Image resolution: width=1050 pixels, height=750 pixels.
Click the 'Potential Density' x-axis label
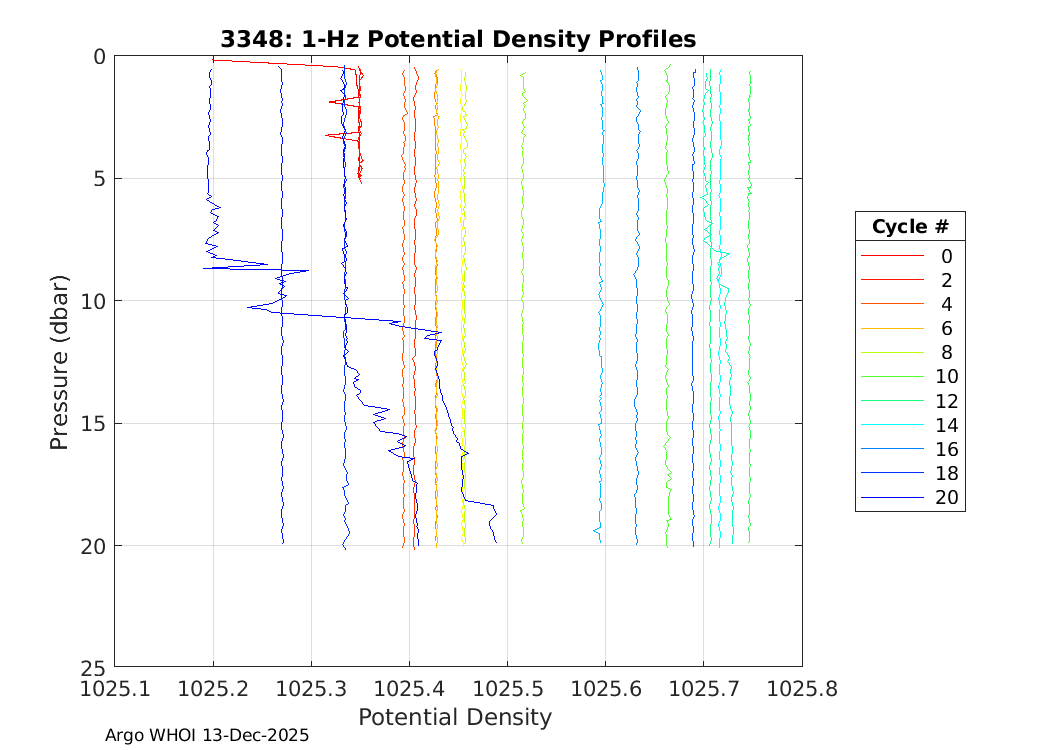click(x=455, y=717)
